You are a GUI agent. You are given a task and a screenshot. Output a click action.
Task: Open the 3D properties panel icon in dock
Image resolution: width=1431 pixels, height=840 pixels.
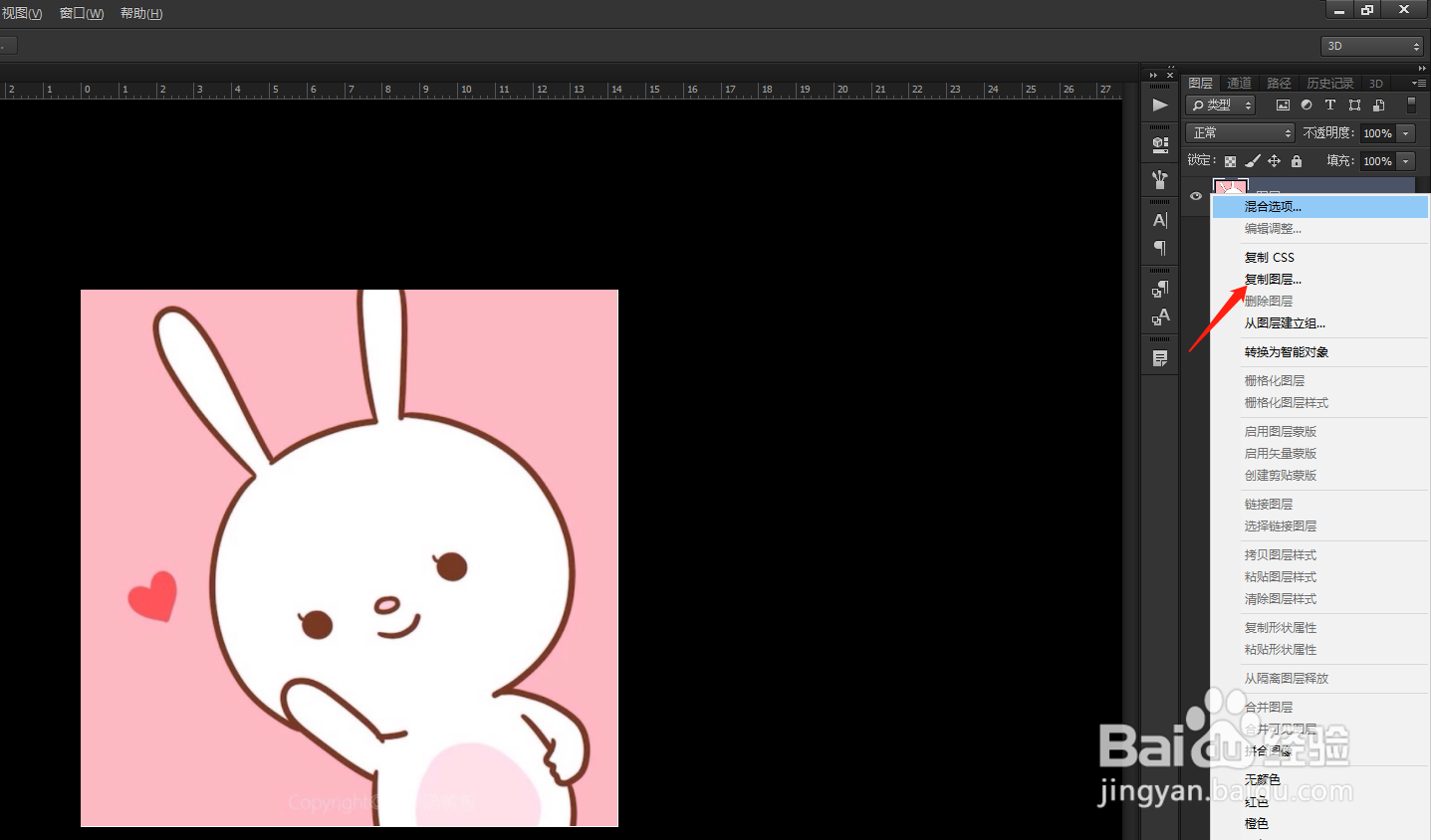(1160, 144)
